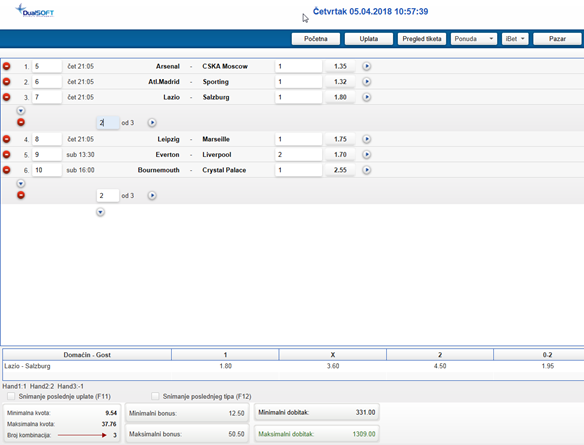Click the Maksimalni dobitak value 1309.00
Screen dimensions: 584x445
click(x=364, y=434)
